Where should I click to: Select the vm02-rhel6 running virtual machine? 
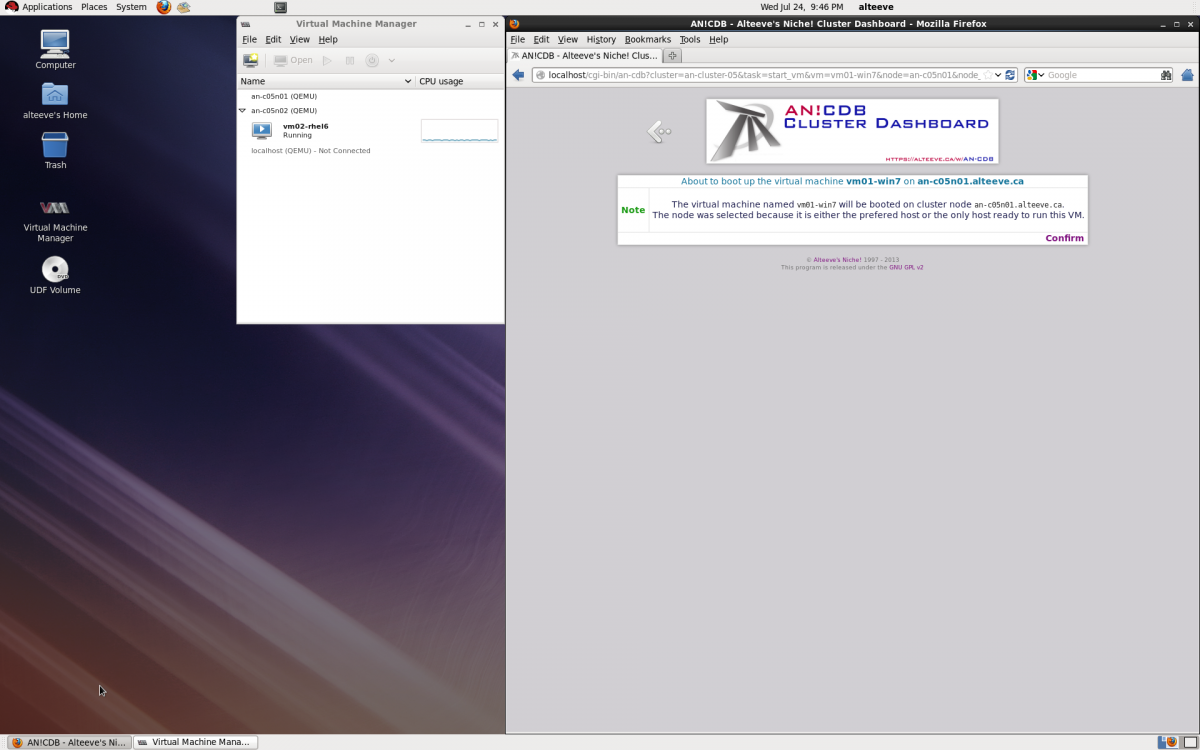[x=305, y=130]
